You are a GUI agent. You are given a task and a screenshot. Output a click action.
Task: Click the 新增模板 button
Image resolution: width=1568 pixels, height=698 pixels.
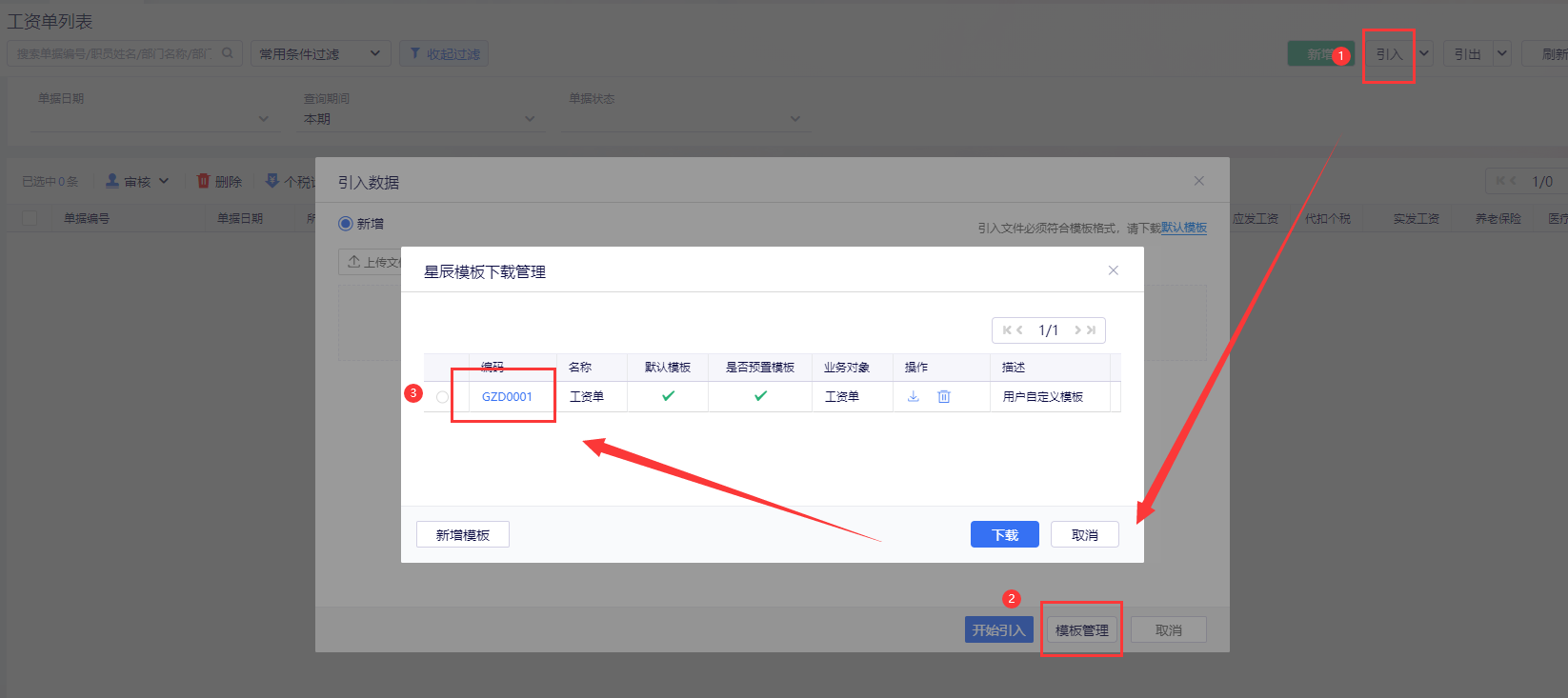pos(463,534)
